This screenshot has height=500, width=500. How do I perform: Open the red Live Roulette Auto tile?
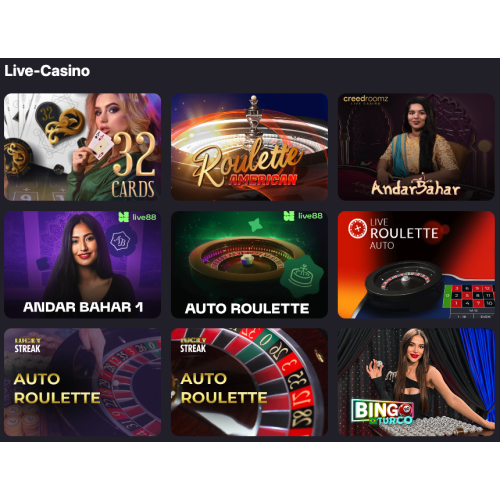pyautogui.click(x=416, y=264)
